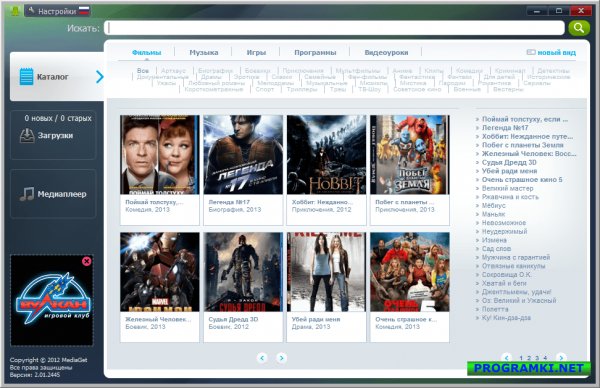Select the Музыка tab
Viewport: 600px width, 388px height.
(204, 52)
